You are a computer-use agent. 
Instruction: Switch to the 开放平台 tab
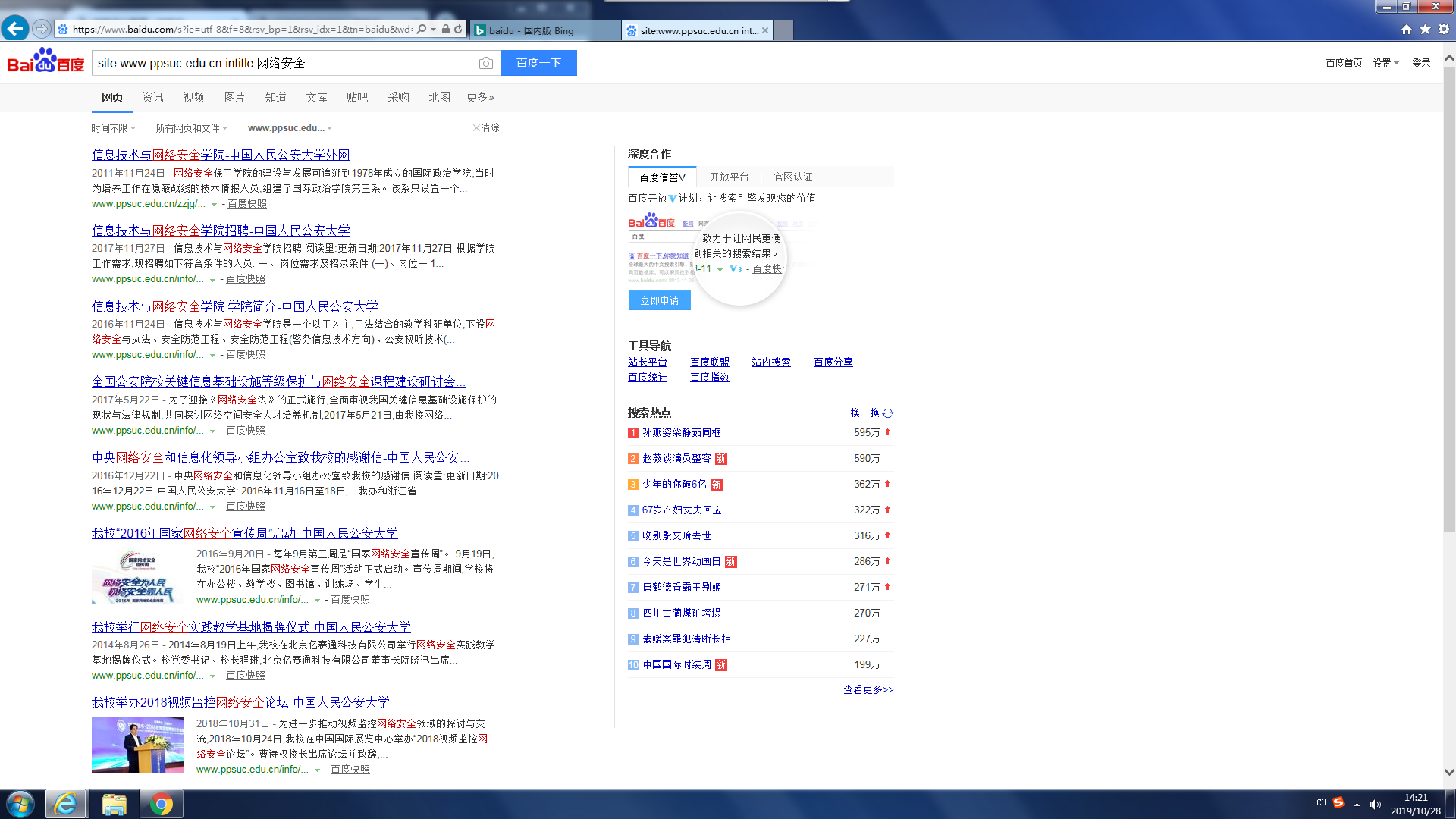pyautogui.click(x=729, y=177)
